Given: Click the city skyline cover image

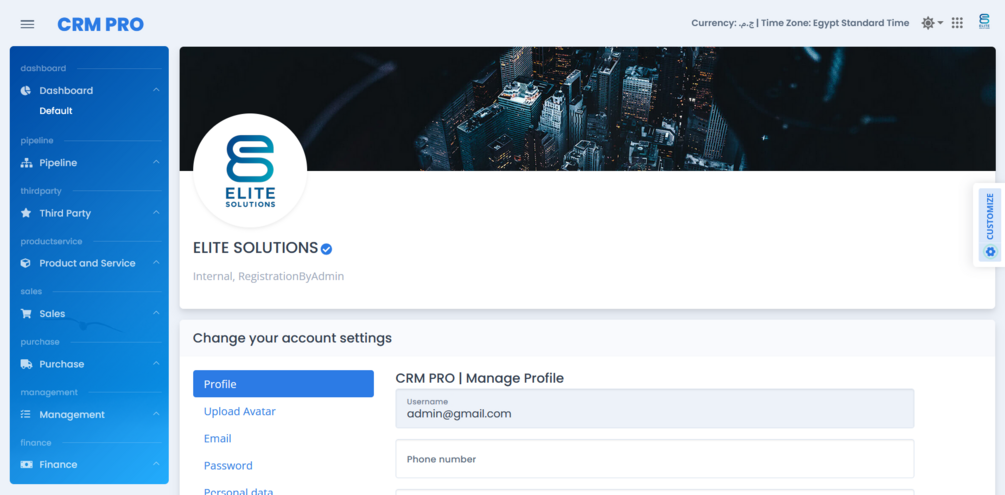Looking at the screenshot, I should coord(587,108).
